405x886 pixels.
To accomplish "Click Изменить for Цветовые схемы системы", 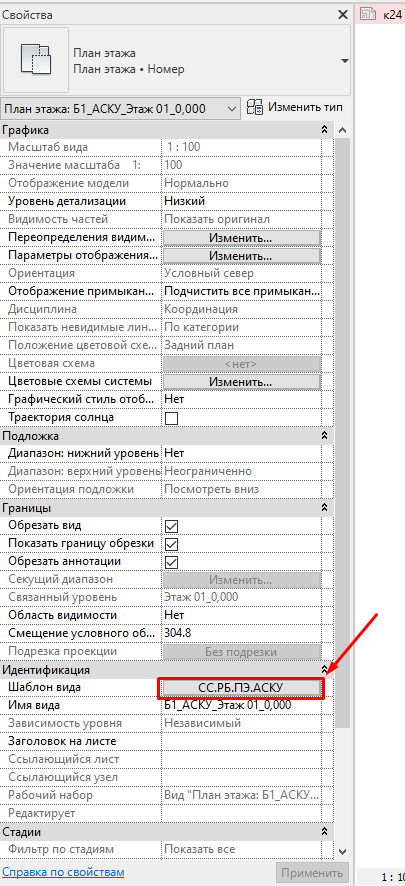I will (x=241, y=382).
